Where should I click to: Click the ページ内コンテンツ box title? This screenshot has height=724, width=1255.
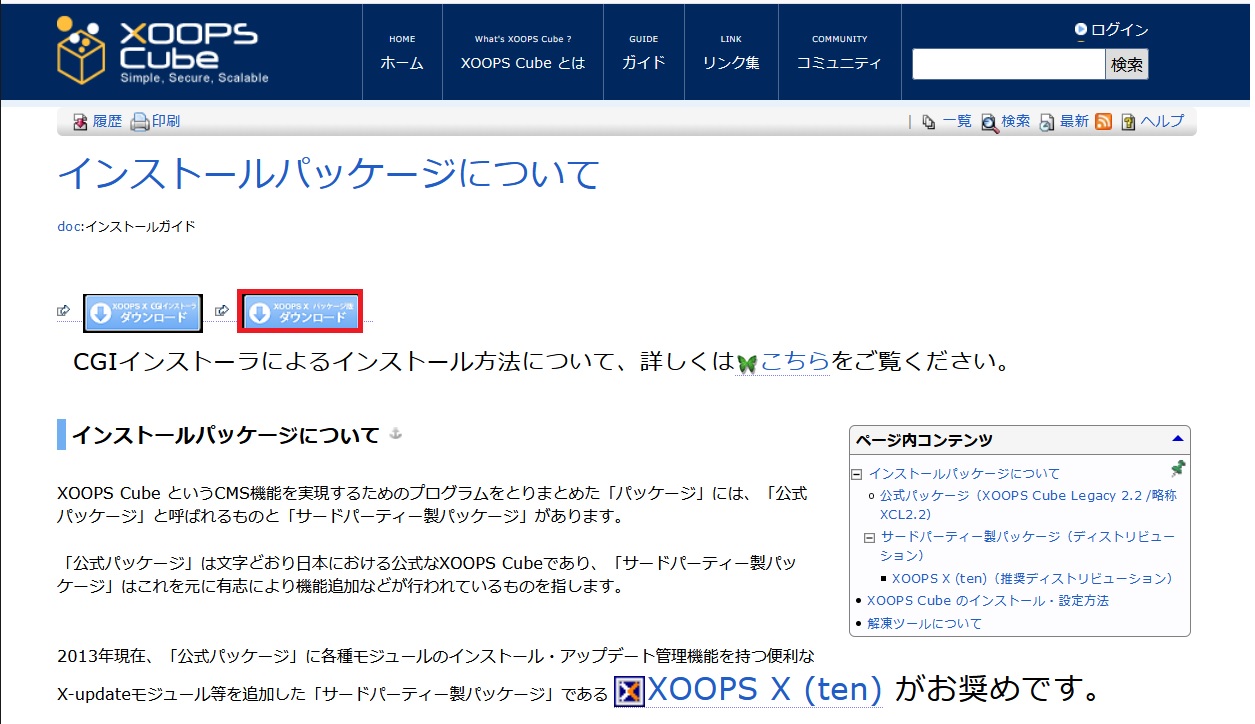point(923,440)
